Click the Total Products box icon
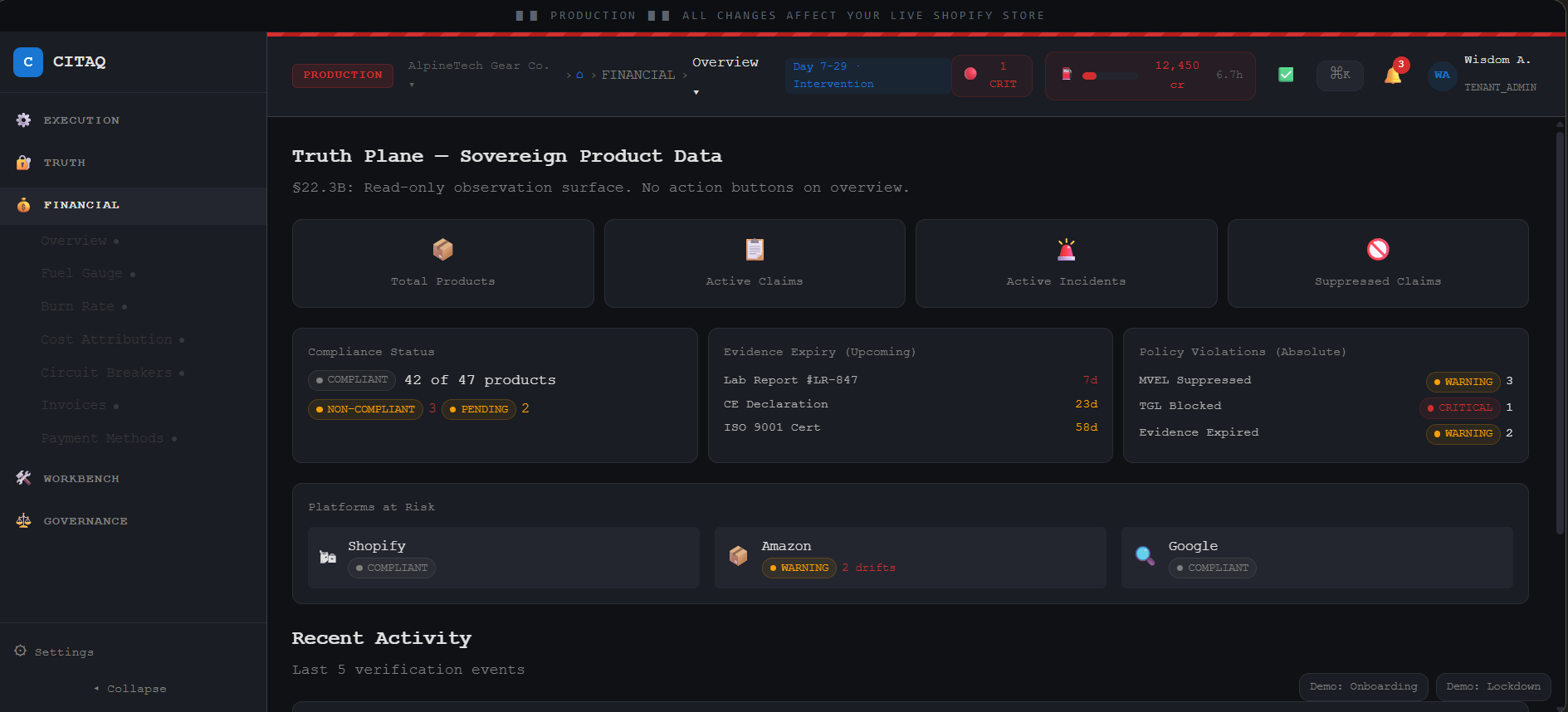The image size is (1568, 712). coord(442,249)
